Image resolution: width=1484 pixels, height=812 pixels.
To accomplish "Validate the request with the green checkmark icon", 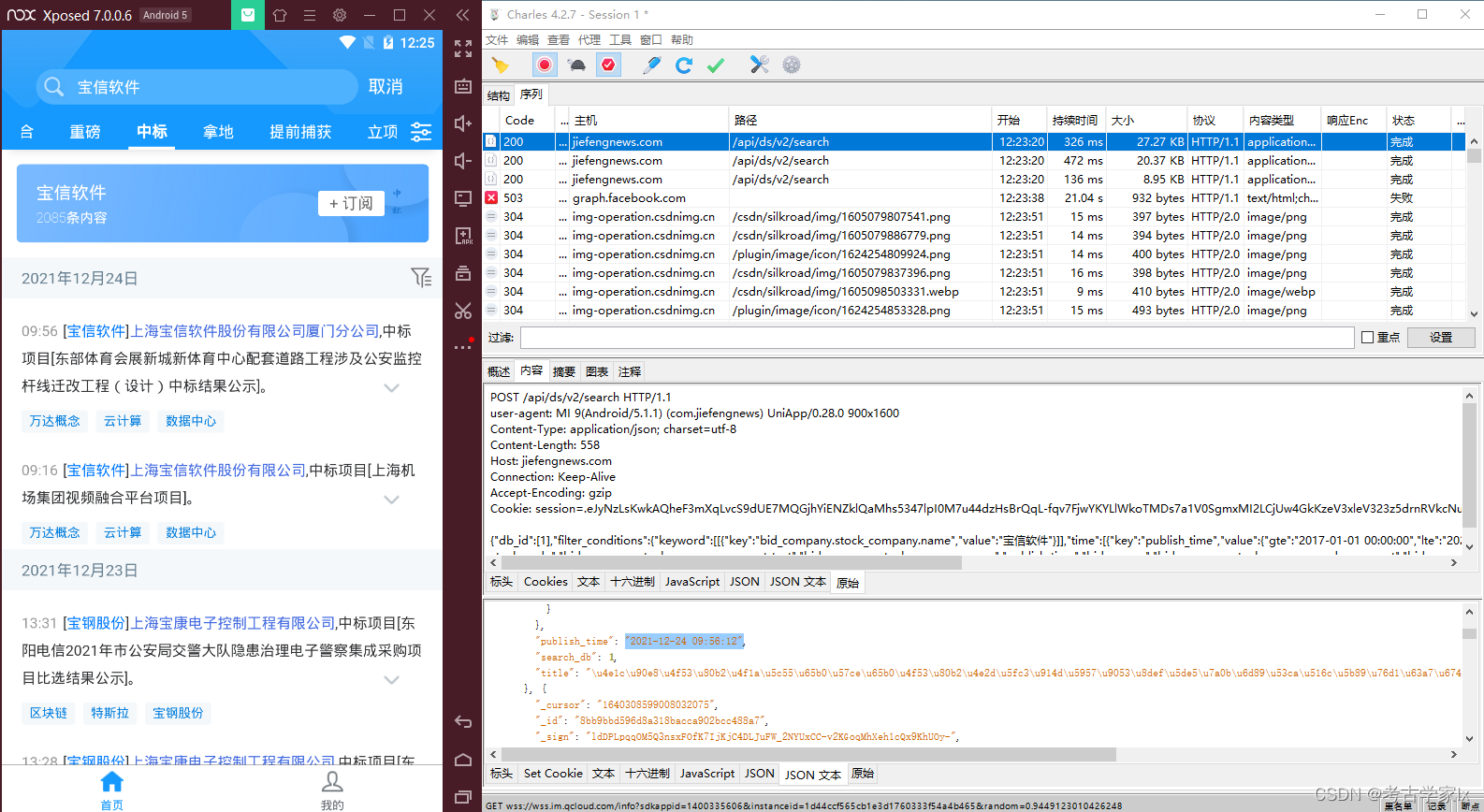I will click(716, 65).
